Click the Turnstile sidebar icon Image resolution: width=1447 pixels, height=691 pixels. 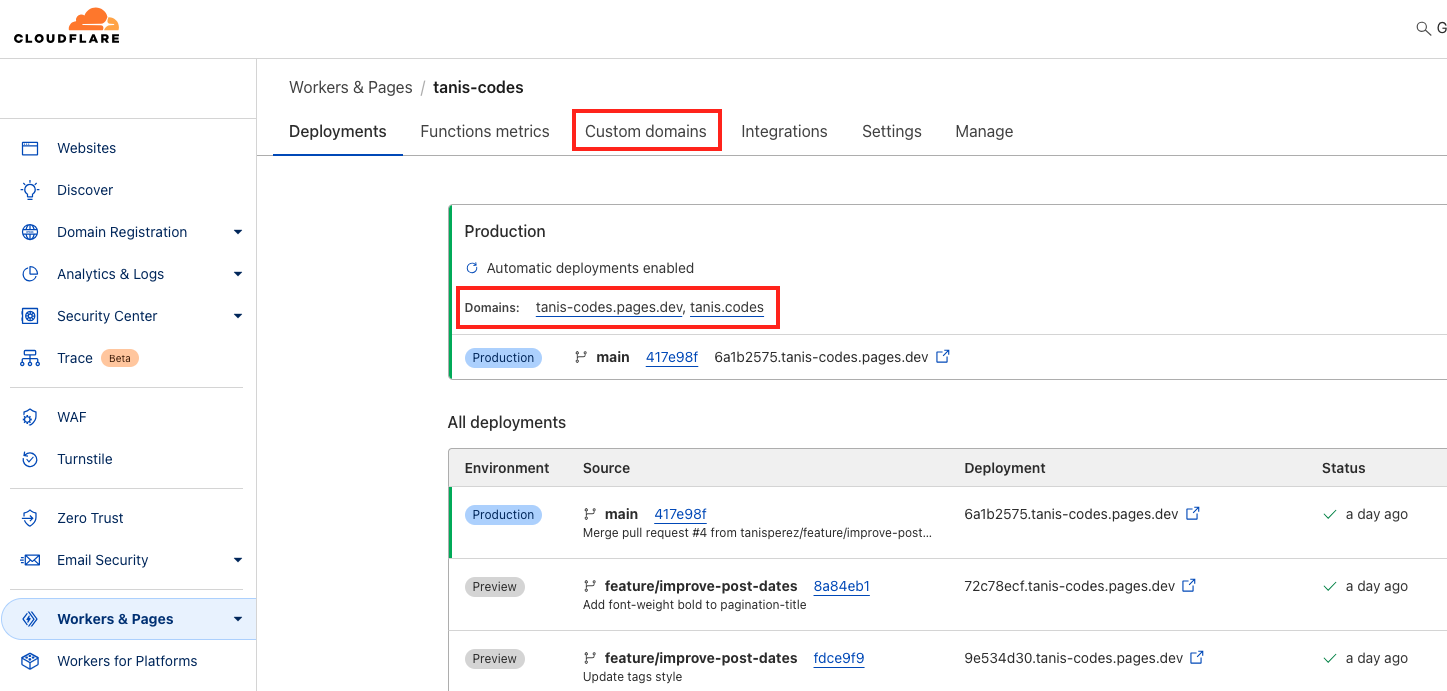30,459
